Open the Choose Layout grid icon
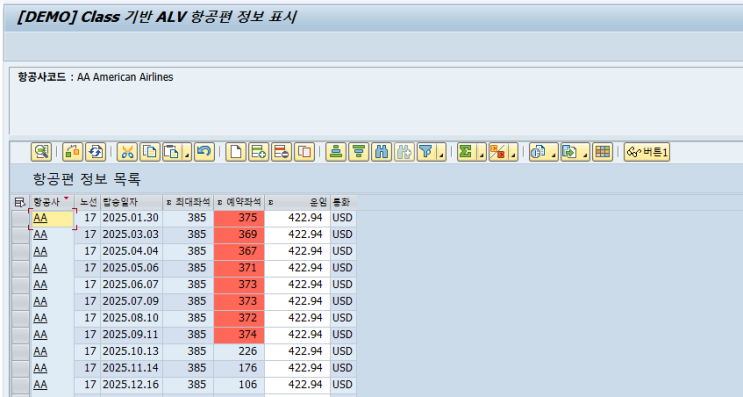This screenshot has width=743, height=397. click(603, 152)
